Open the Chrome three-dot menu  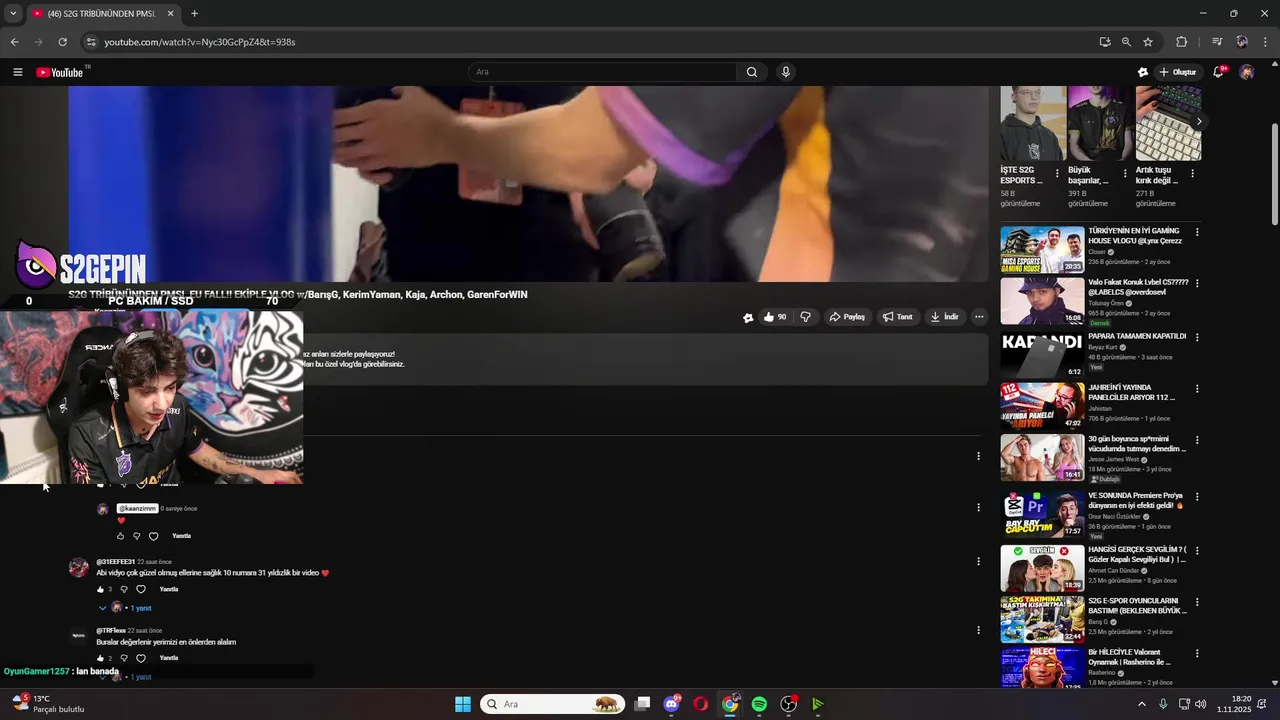pyautogui.click(x=1266, y=42)
